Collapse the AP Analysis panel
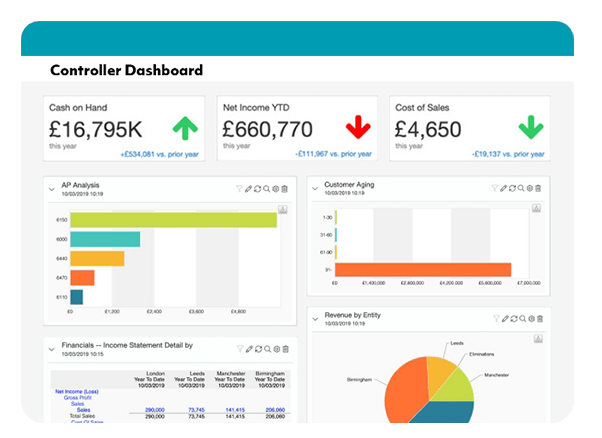This screenshot has height=438, width=602. coord(52,187)
